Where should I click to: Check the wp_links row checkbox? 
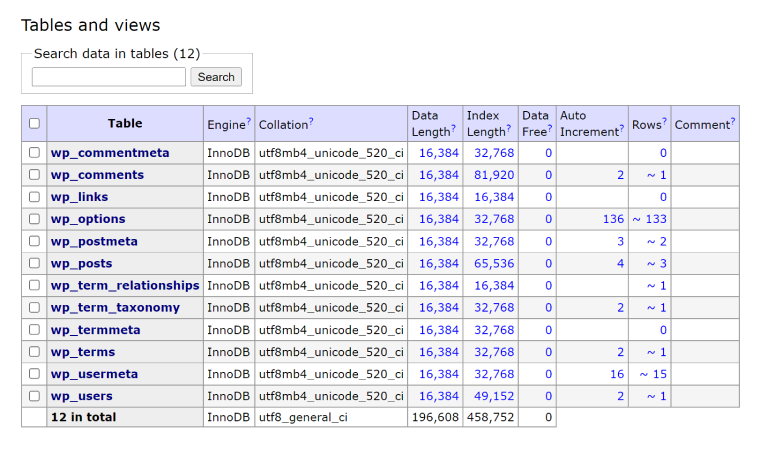coord(34,197)
